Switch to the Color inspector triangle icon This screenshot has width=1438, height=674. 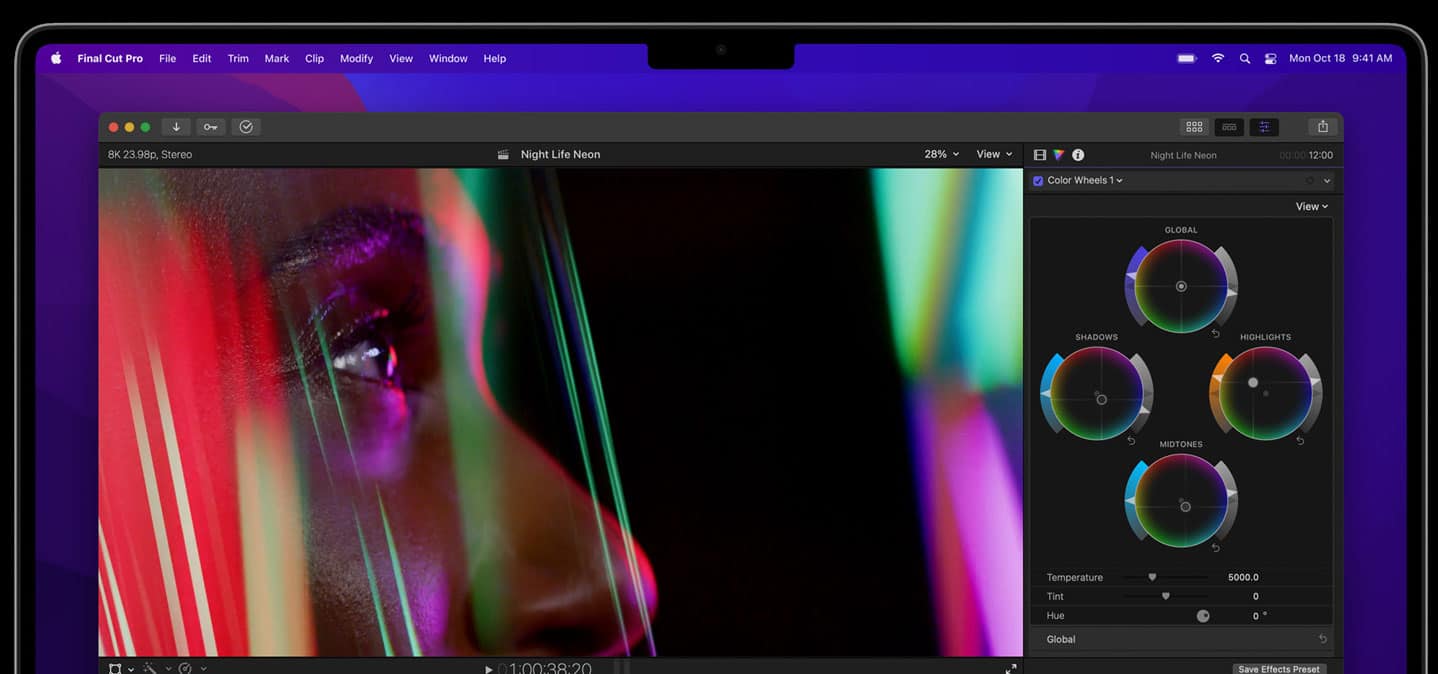tap(1059, 155)
